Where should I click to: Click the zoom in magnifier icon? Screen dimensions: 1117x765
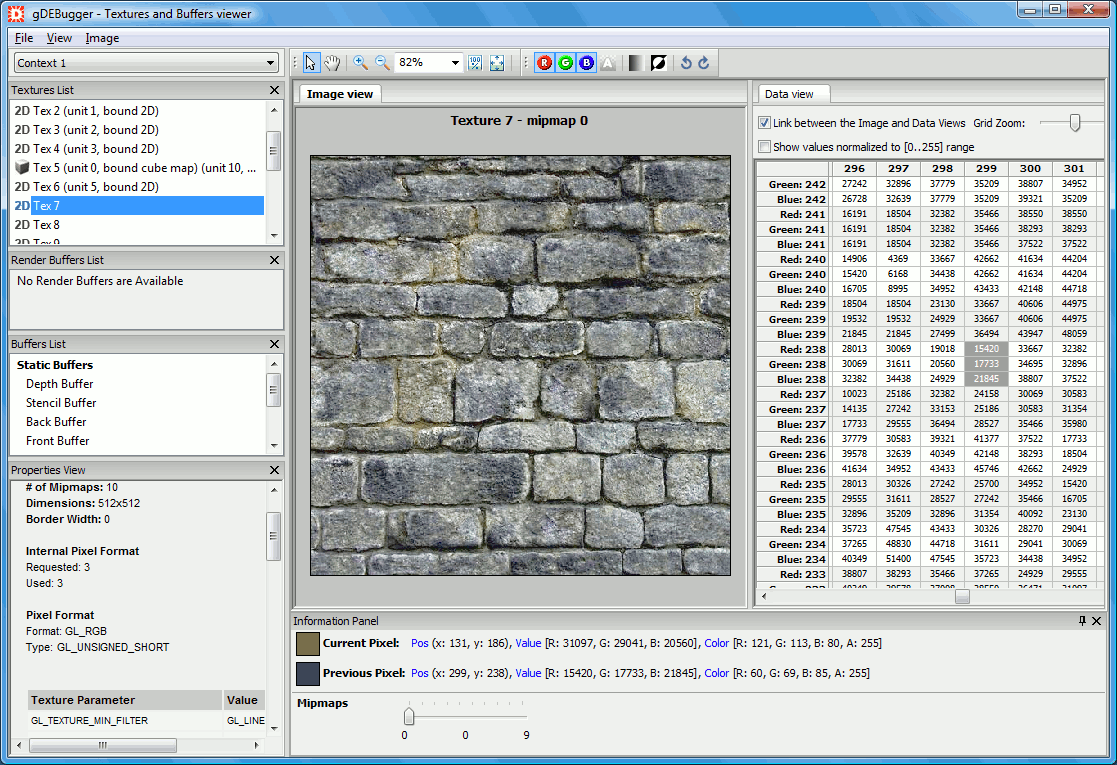pos(361,63)
